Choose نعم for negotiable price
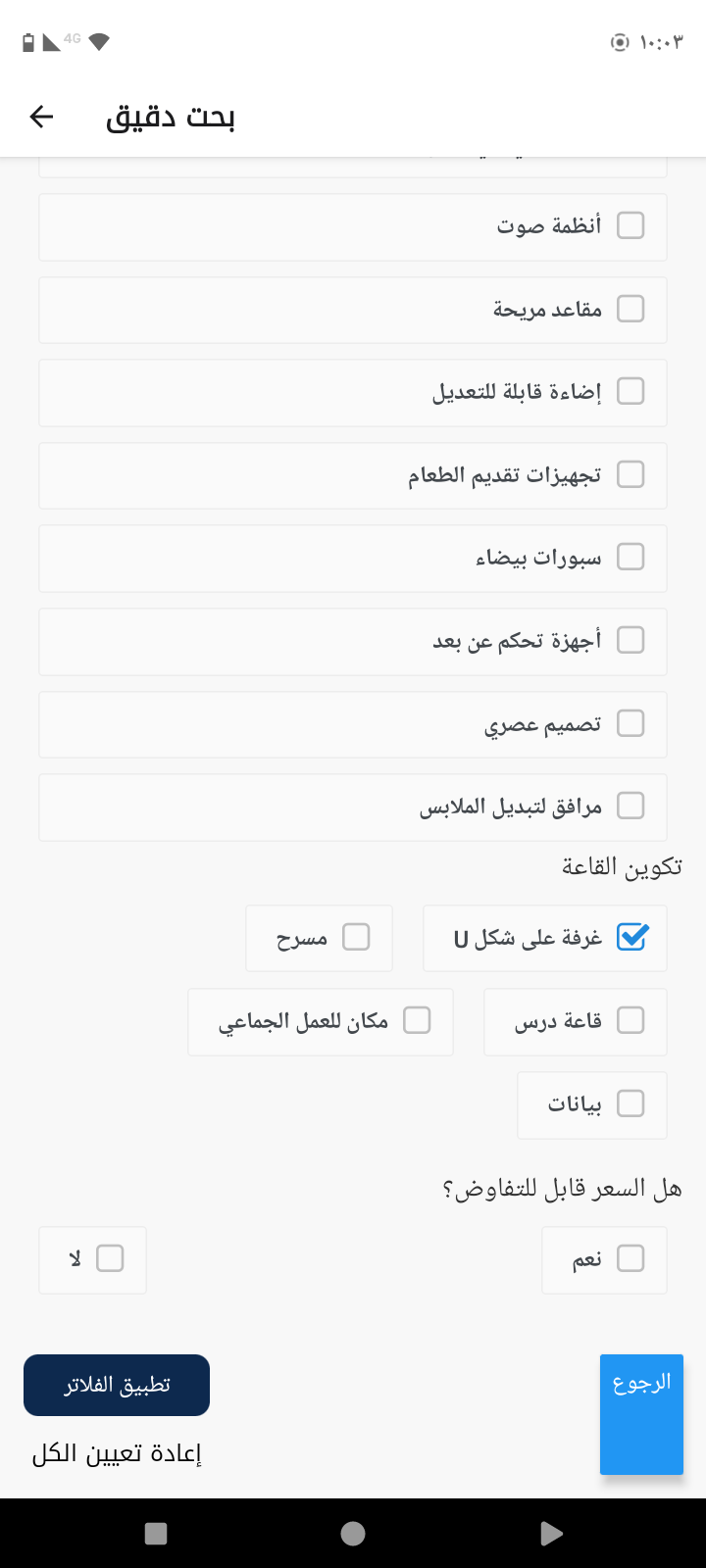706x1568 pixels. click(x=630, y=1259)
